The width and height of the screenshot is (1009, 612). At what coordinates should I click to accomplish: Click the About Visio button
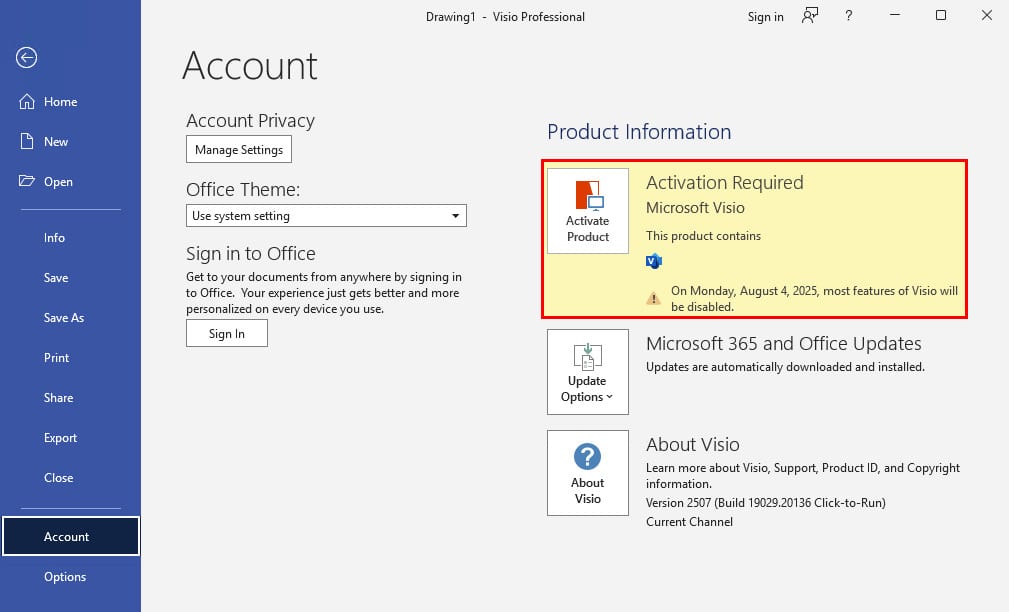tap(588, 473)
